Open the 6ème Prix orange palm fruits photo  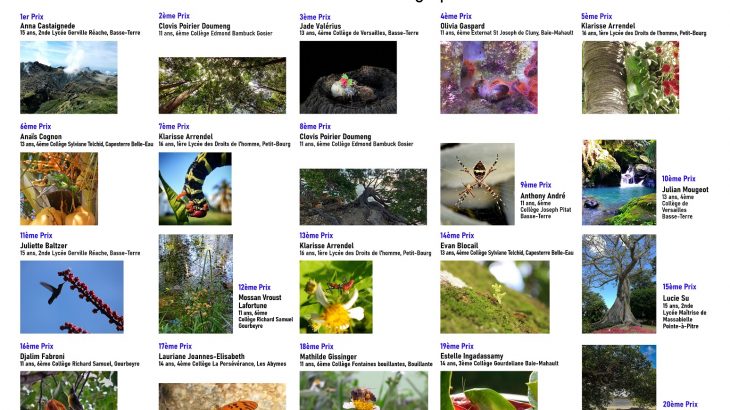59,188
